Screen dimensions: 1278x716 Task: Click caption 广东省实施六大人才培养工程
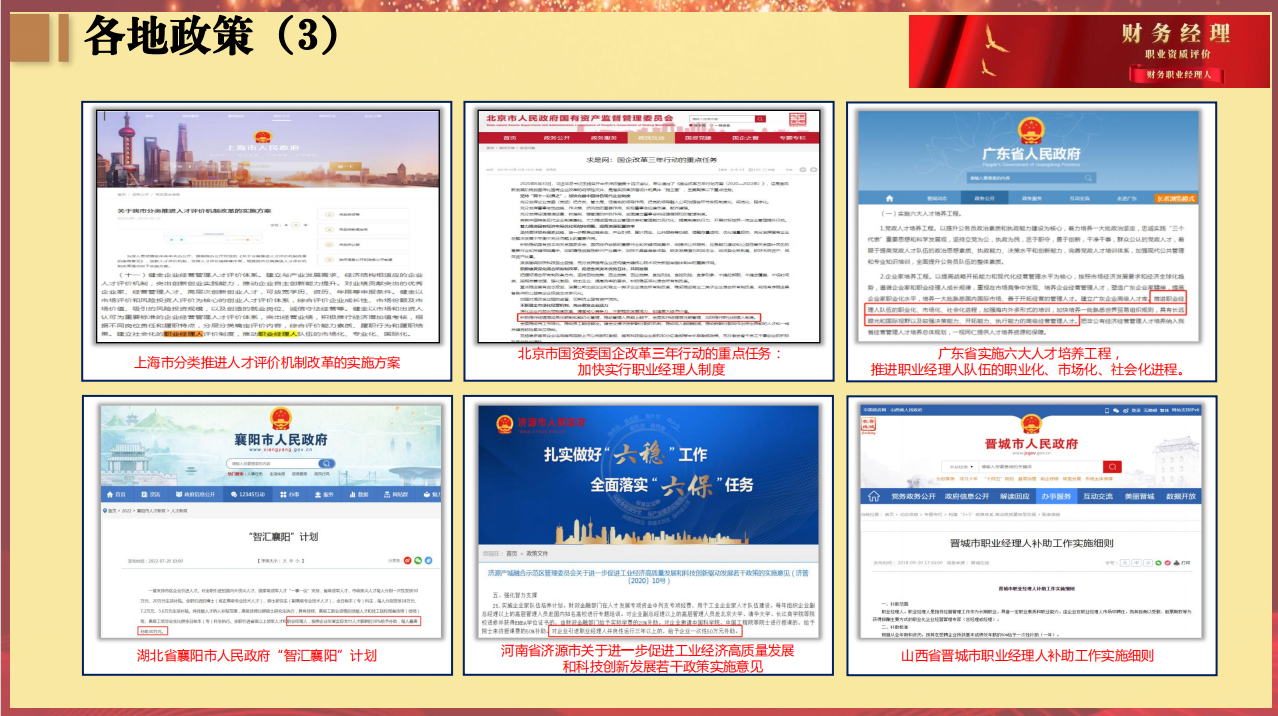coord(1027,354)
